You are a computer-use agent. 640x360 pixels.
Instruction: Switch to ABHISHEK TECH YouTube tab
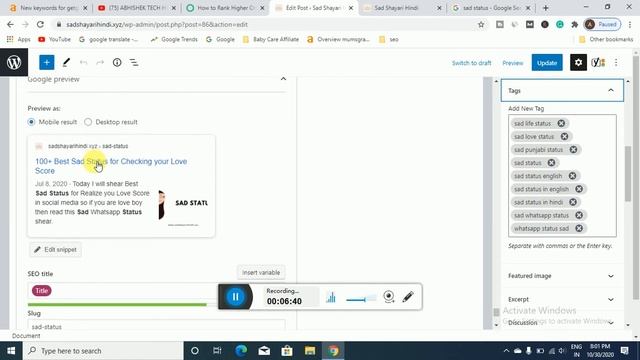point(137,8)
